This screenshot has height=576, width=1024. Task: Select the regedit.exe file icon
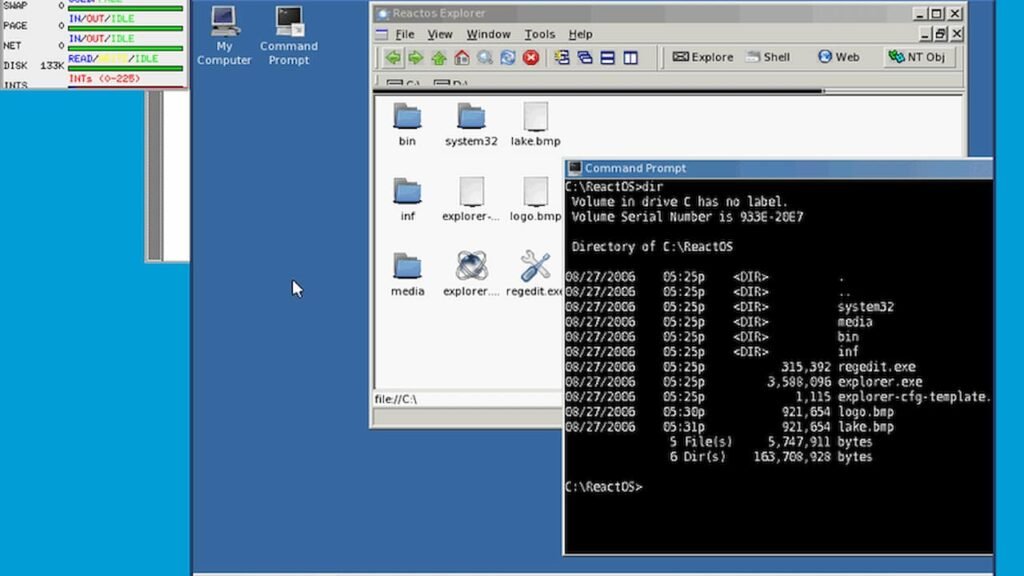coord(536,267)
